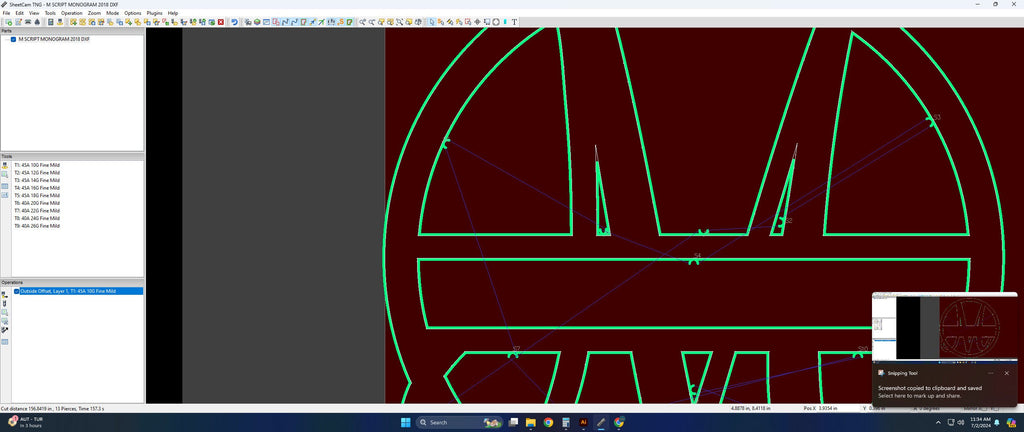Click the cut distance status bar text
Viewport: 1024px width, 432px height.
53,408
